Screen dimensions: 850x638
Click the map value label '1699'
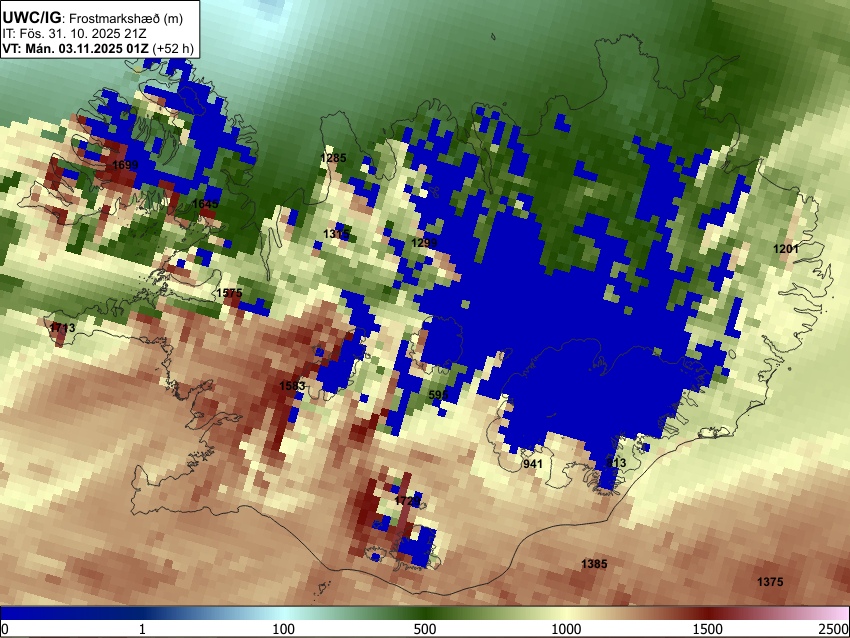[x=125, y=165]
